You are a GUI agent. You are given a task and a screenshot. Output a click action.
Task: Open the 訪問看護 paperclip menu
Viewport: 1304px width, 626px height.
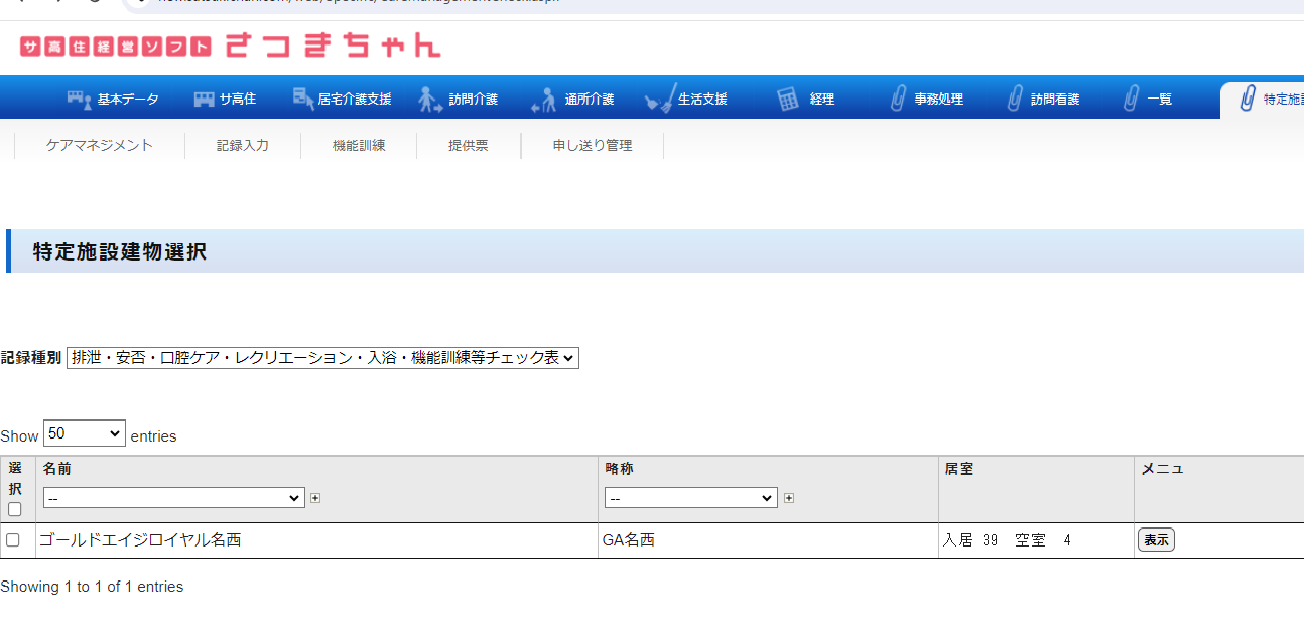point(1015,99)
